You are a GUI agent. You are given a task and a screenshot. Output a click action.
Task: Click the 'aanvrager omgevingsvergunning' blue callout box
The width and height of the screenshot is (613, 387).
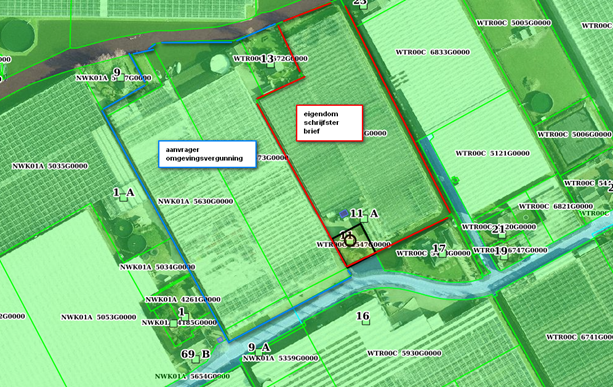[207, 154]
